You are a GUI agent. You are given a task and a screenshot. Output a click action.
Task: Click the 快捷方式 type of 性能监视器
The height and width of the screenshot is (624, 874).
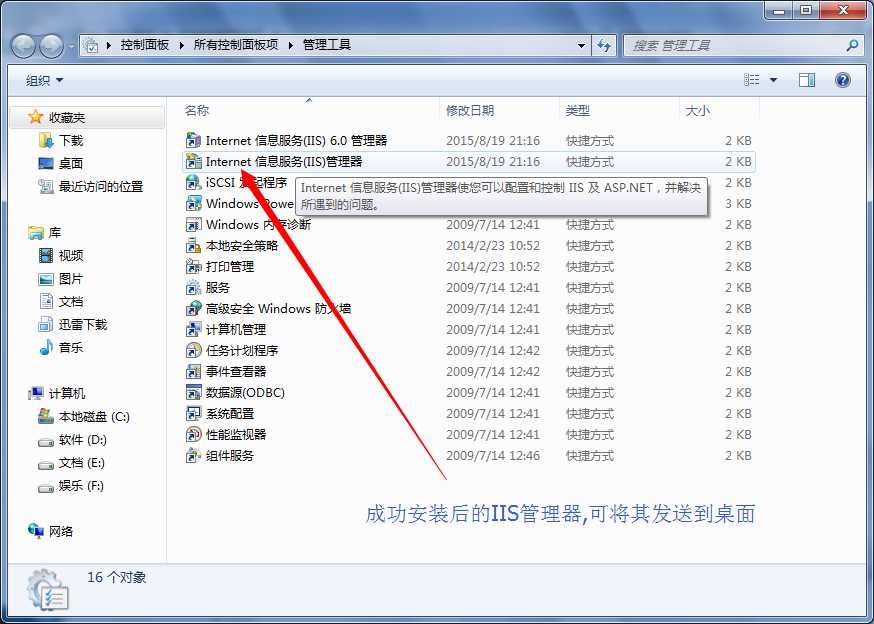coord(590,434)
